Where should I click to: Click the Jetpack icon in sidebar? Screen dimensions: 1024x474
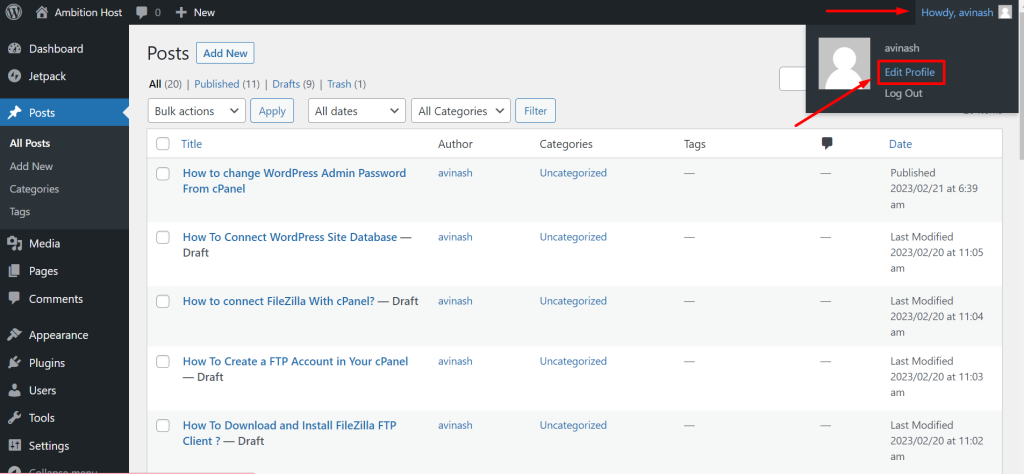tap(14, 76)
